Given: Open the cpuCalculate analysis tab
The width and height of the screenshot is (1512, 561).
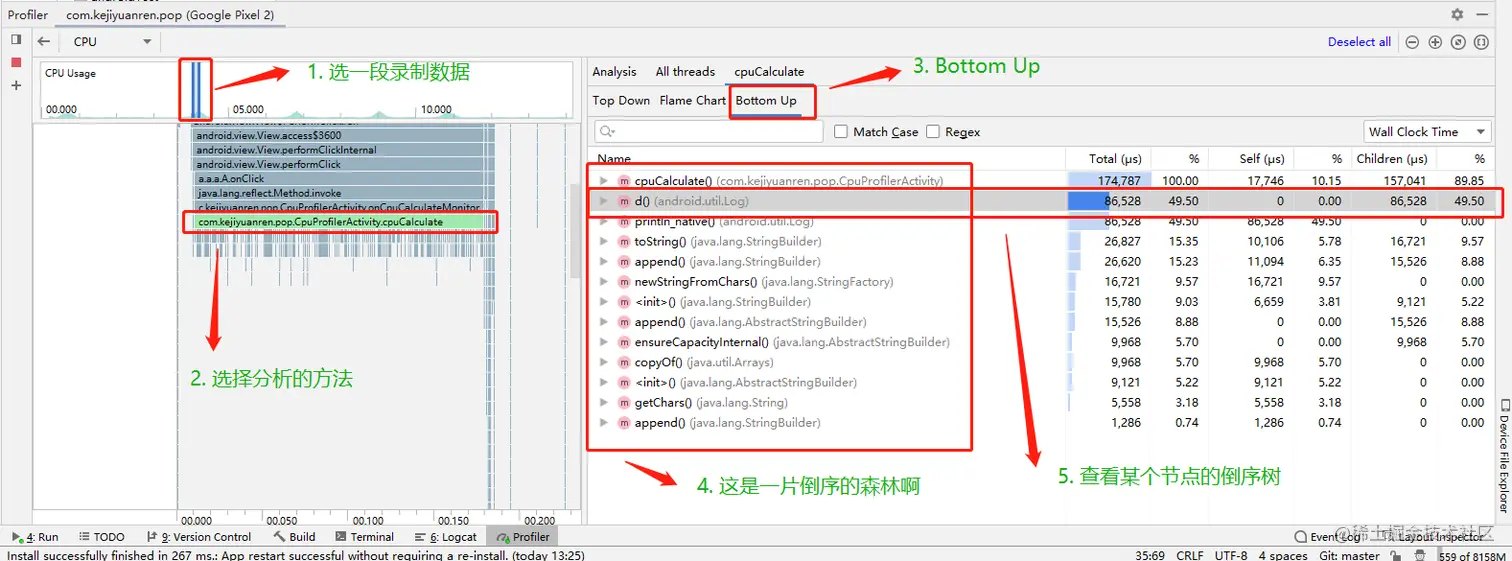Looking at the screenshot, I should pyautogui.click(x=769, y=71).
